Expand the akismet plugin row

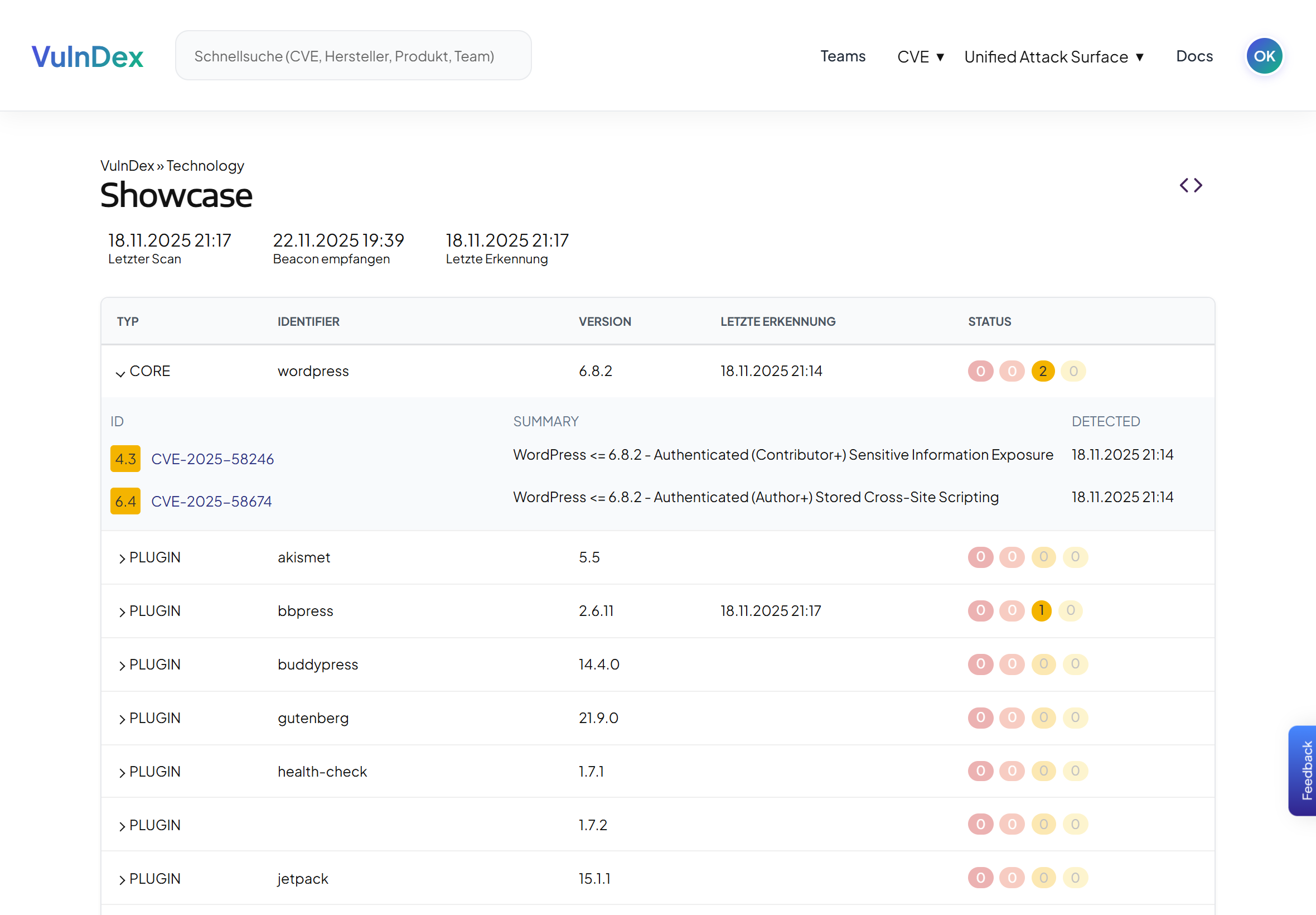click(x=122, y=557)
